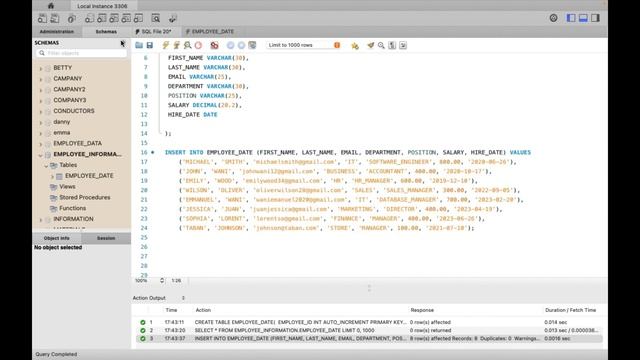Image resolution: width=640 pixels, height=360 pixels.
Task: Open Workbench preferences gear icon
Action: pos(553,18)
